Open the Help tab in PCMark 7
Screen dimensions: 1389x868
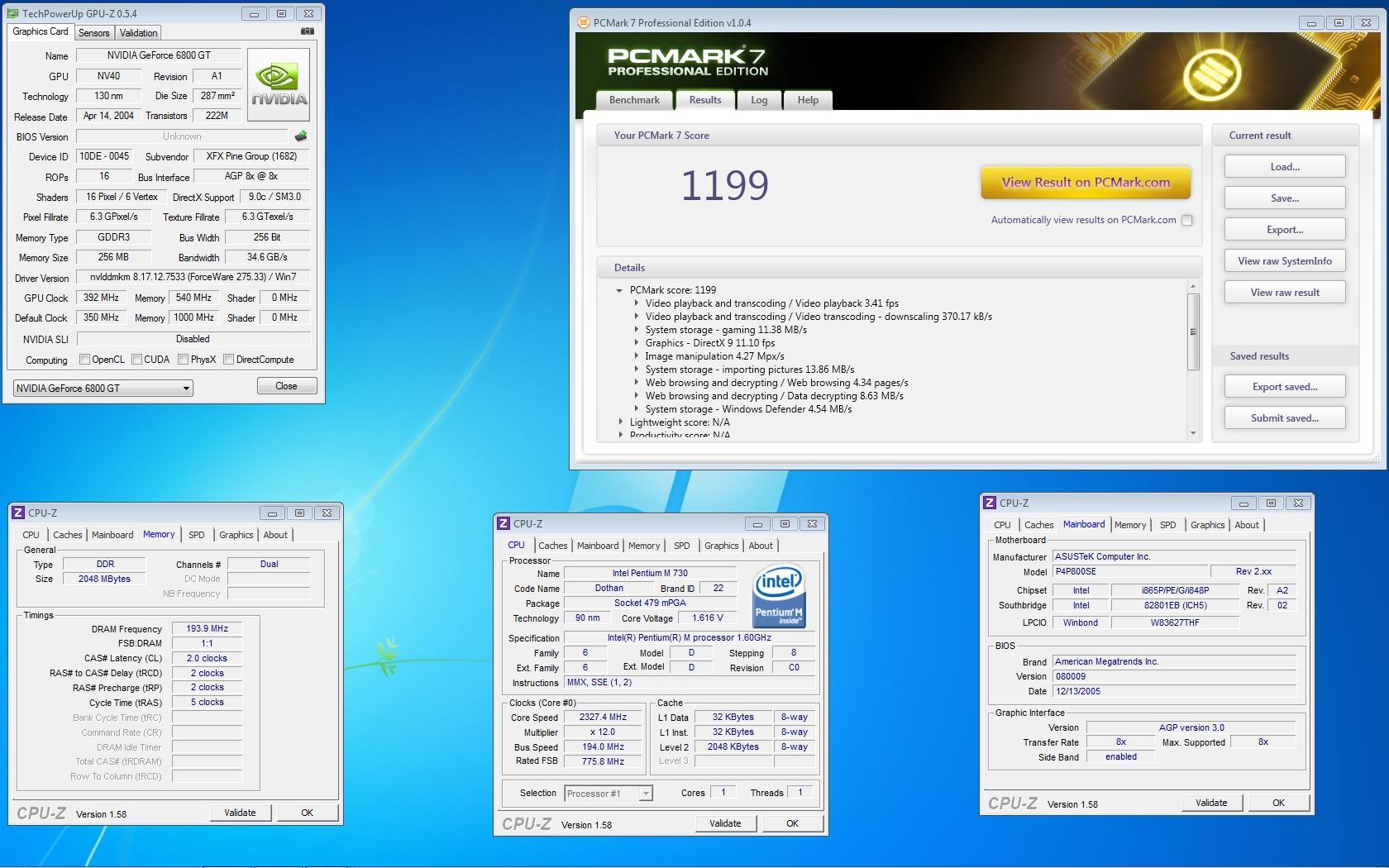(x=808, y=100)
